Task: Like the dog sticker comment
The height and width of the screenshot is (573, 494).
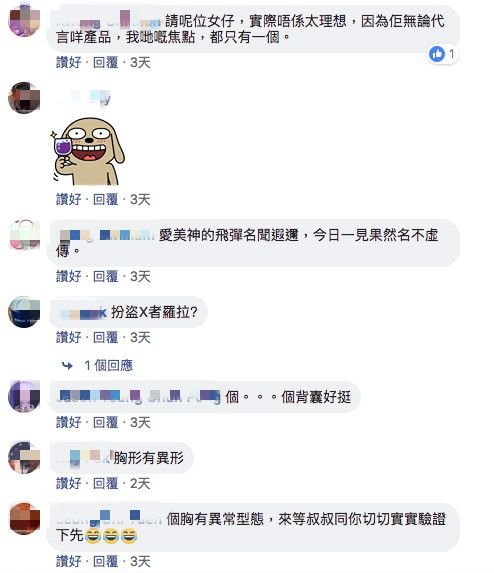Action: 68,200
